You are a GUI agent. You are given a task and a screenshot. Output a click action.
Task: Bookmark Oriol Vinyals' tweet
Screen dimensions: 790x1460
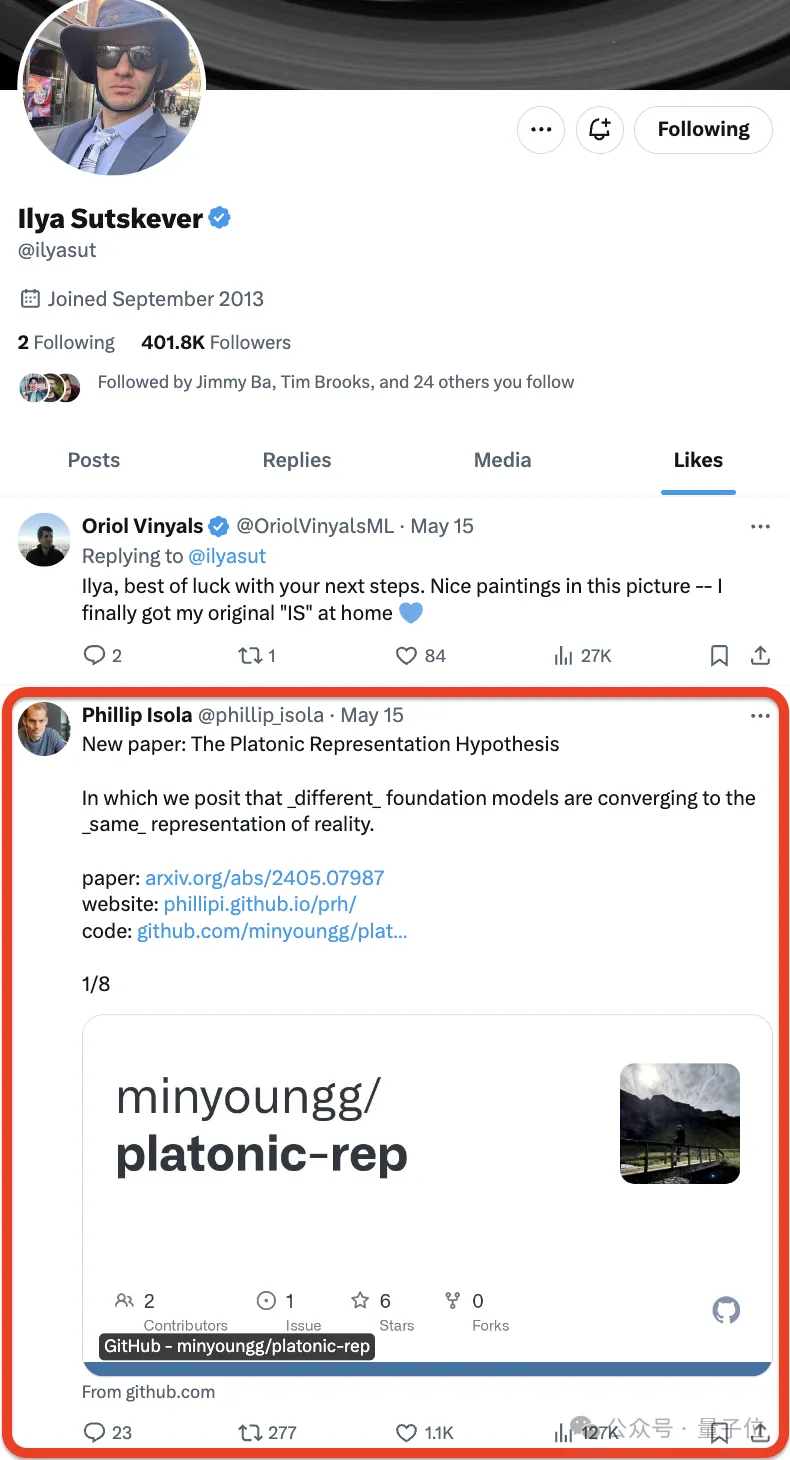coord(718,655)
